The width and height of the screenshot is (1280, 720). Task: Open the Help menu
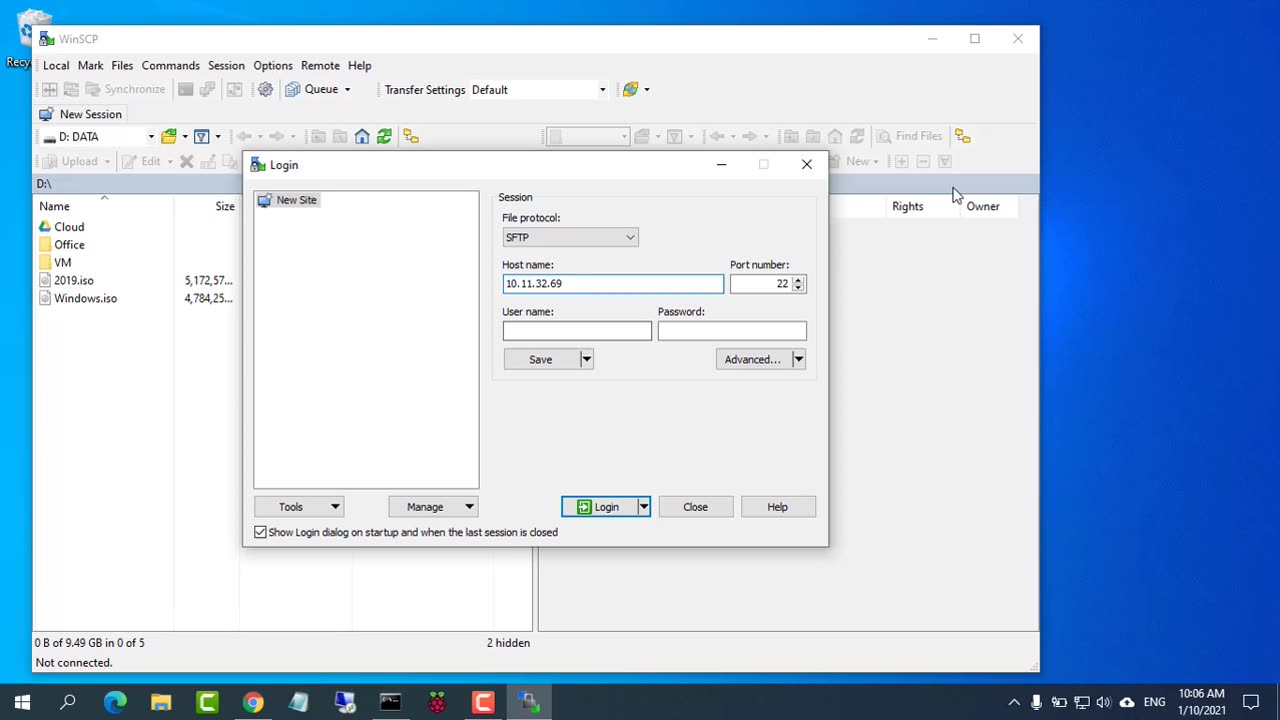360,65
